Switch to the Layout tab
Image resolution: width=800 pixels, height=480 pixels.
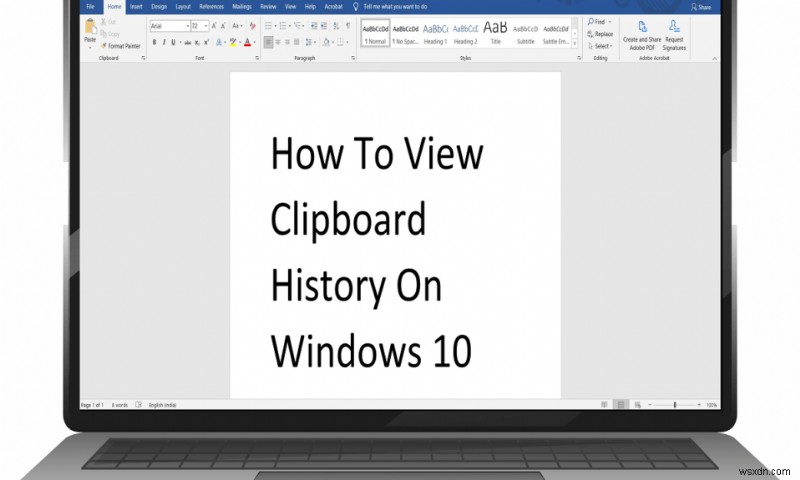point(183,7)
